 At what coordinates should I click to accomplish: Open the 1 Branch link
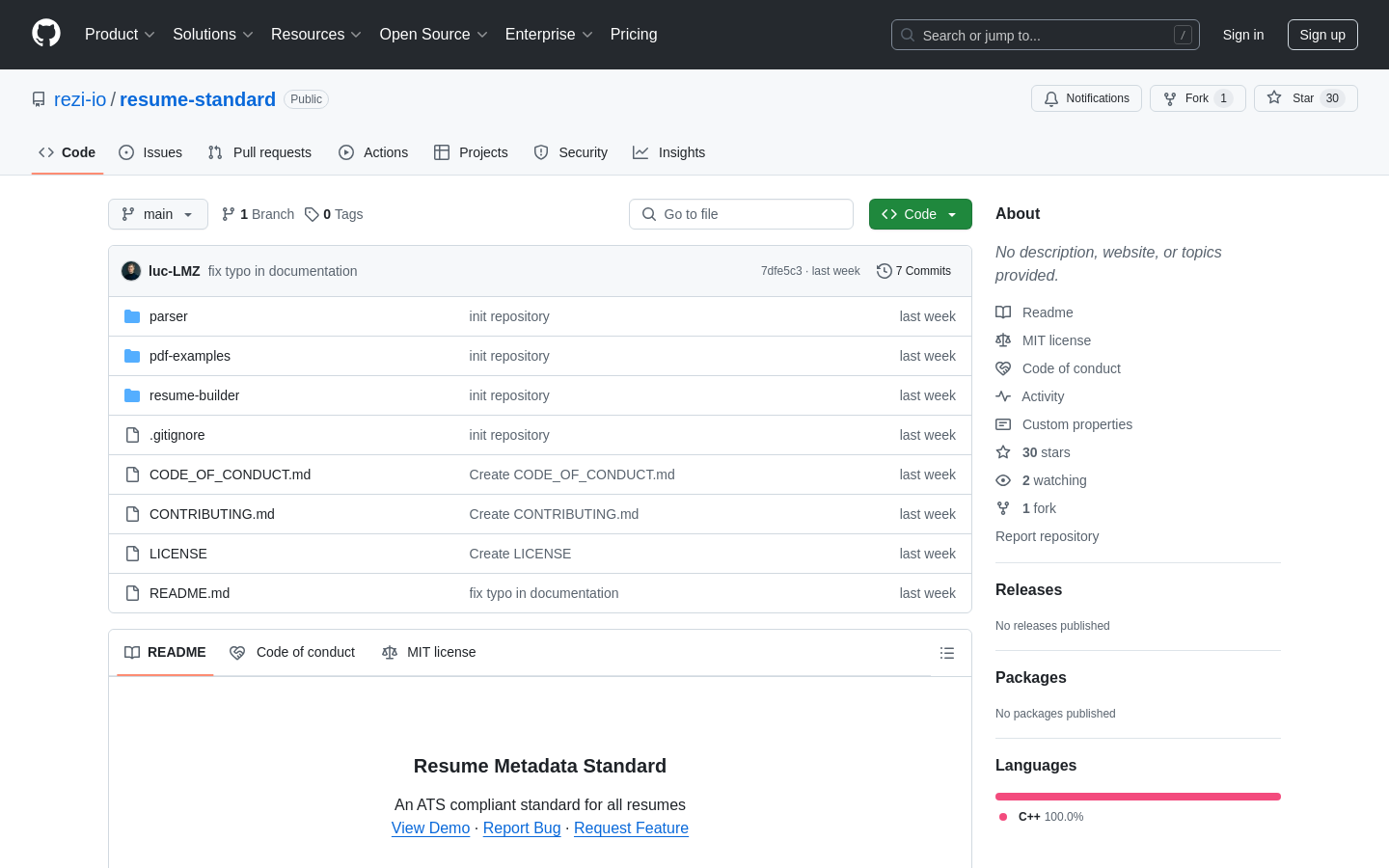pyautogui.click(x=258, y=214)
